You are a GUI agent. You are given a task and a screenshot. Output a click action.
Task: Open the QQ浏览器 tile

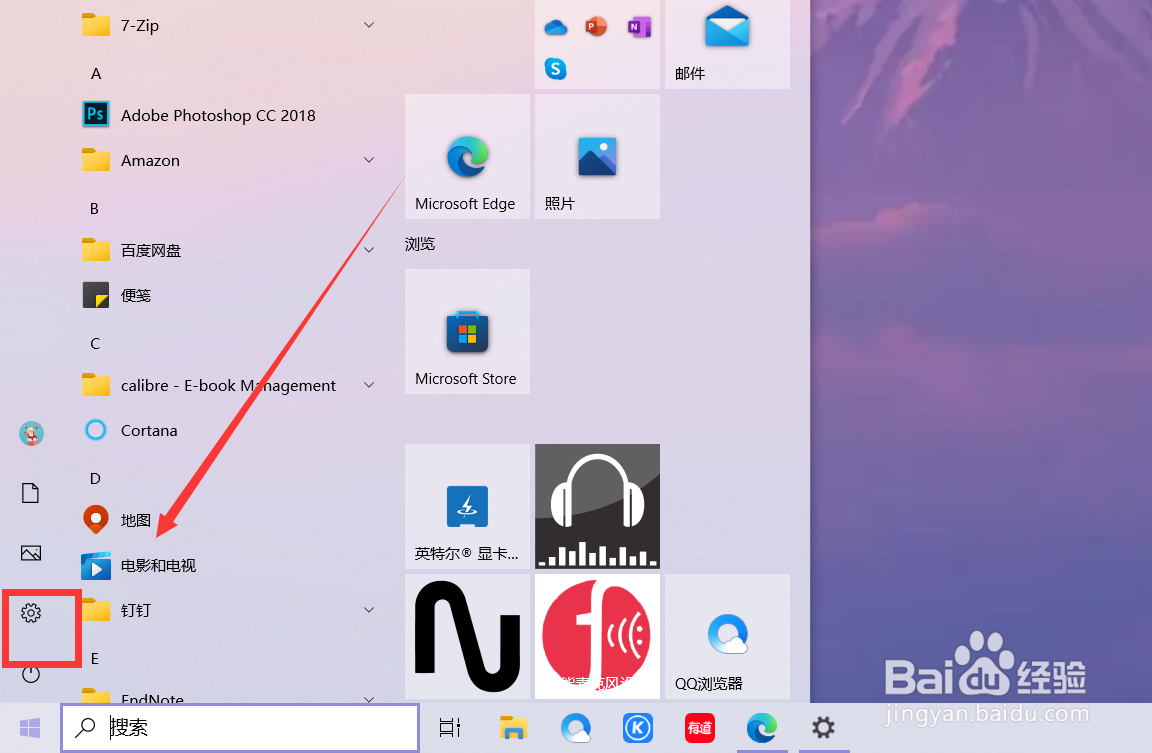click(727, 636)
